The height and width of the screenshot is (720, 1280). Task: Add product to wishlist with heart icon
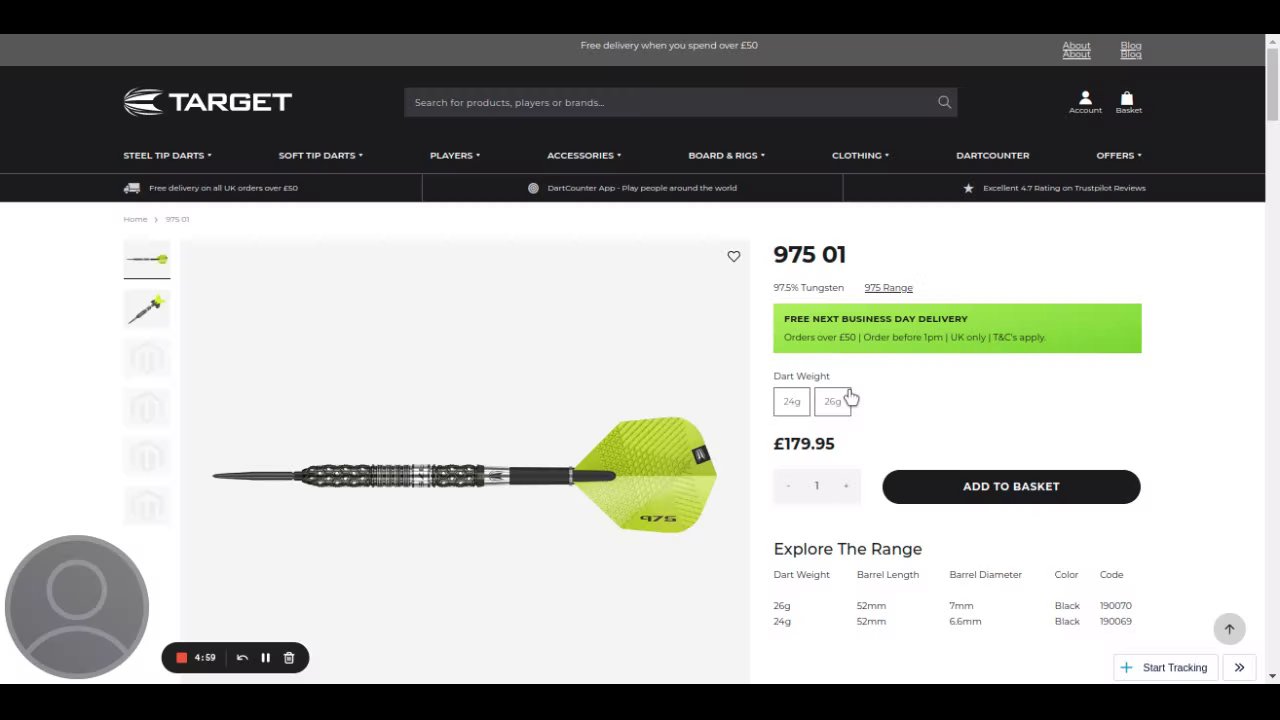(x=734, y=257)
